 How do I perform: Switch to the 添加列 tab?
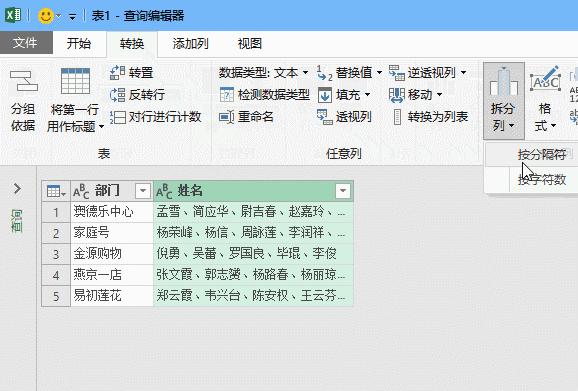[x=191, y=43]
